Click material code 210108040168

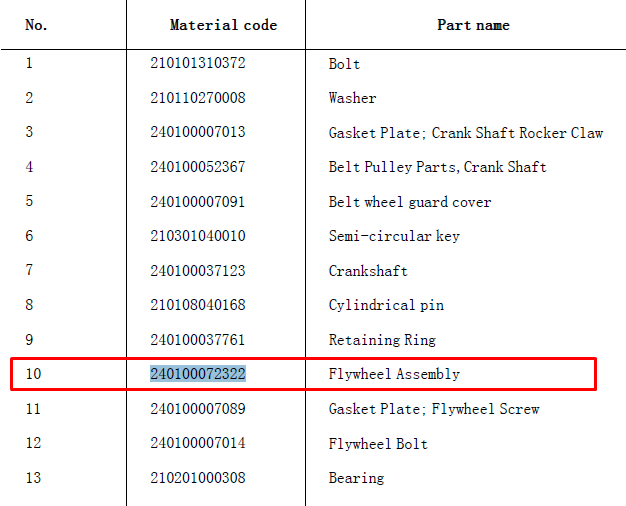198,305
